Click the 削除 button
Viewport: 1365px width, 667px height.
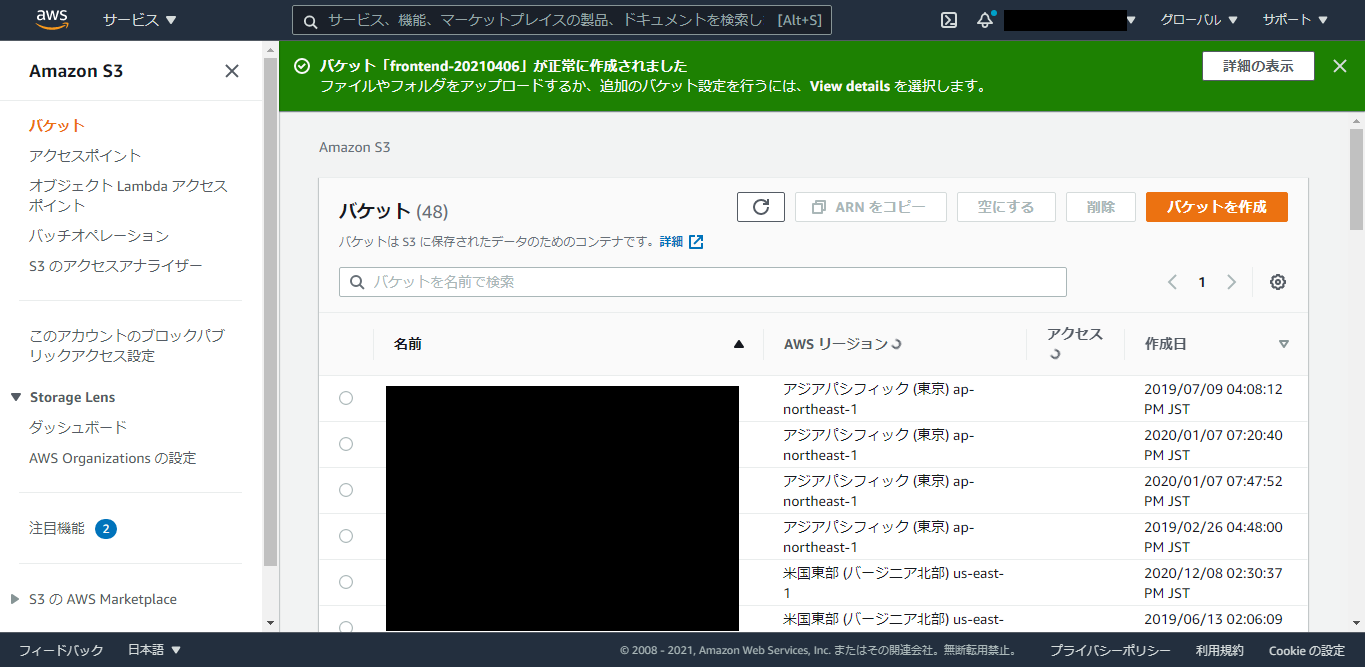pos(1101,207)
